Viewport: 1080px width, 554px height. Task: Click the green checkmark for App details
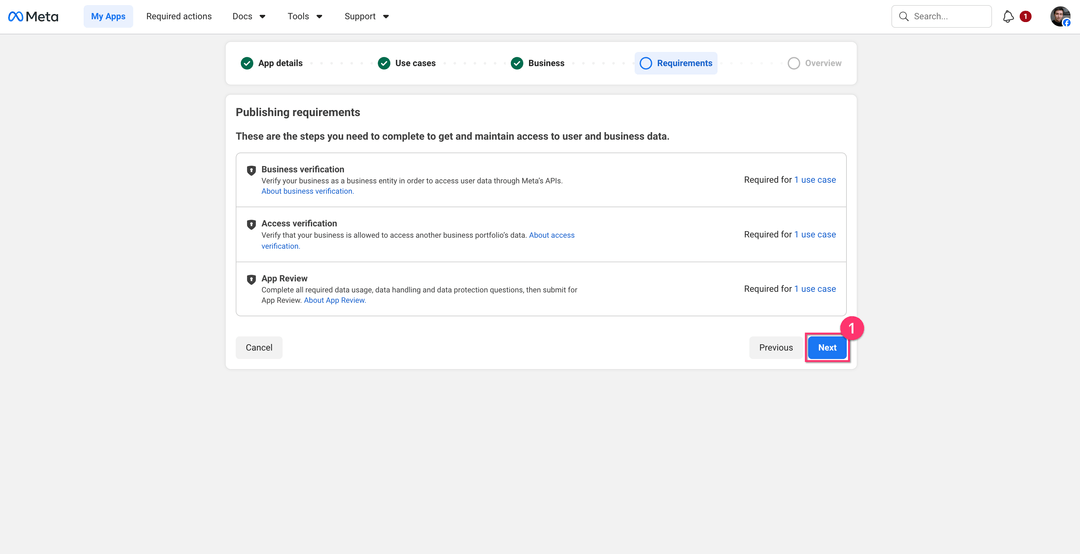point(247,63)
